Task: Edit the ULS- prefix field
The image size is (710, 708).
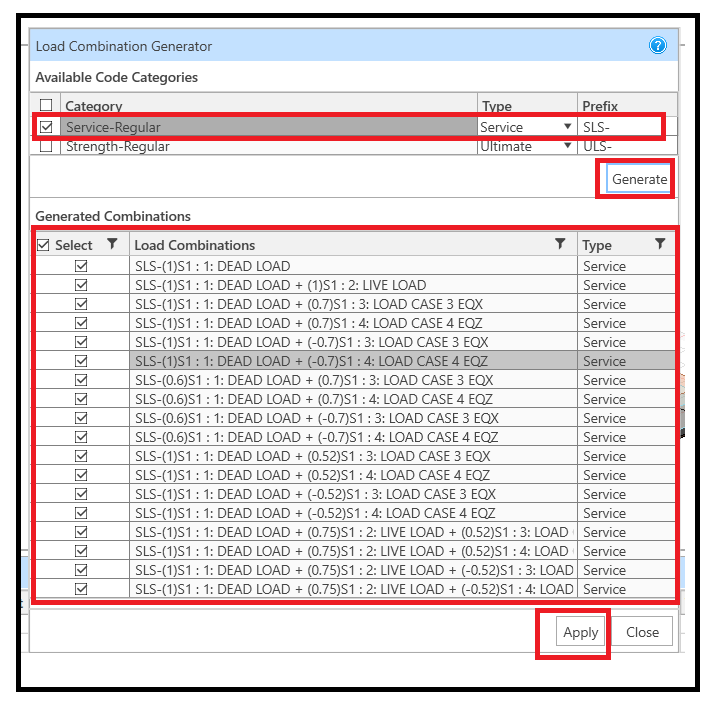Action: click(627, 146)
